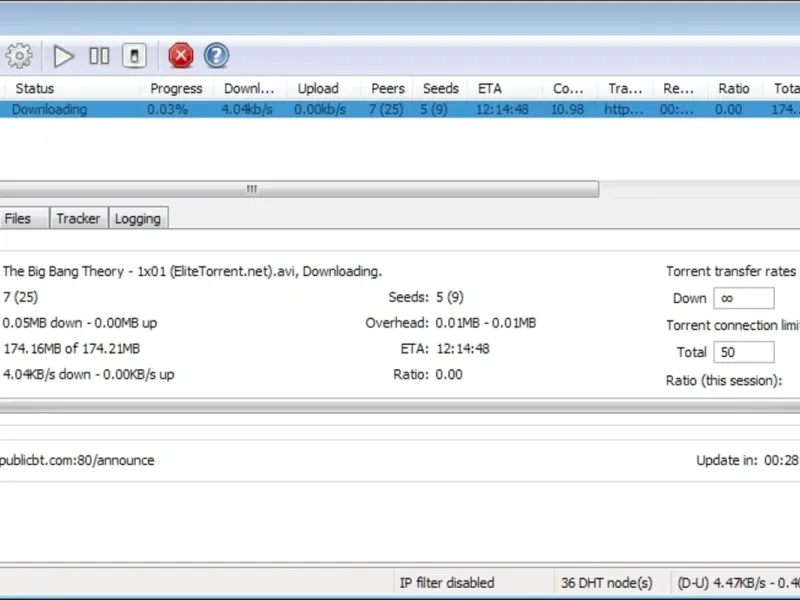
Task: Sort by the Re... column header
Action: coord(678,88)
